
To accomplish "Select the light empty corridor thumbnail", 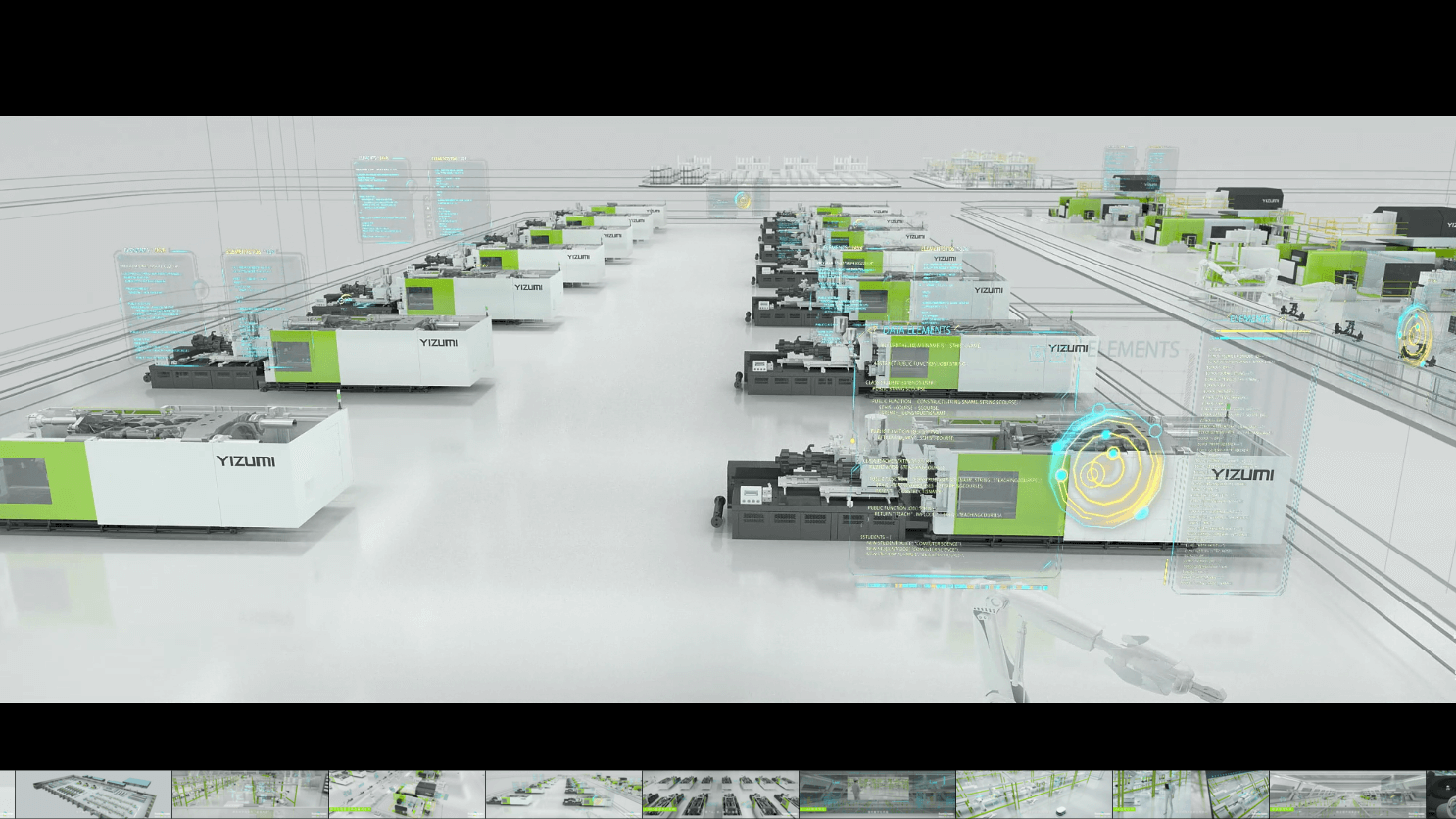I will pos(1347,795).
